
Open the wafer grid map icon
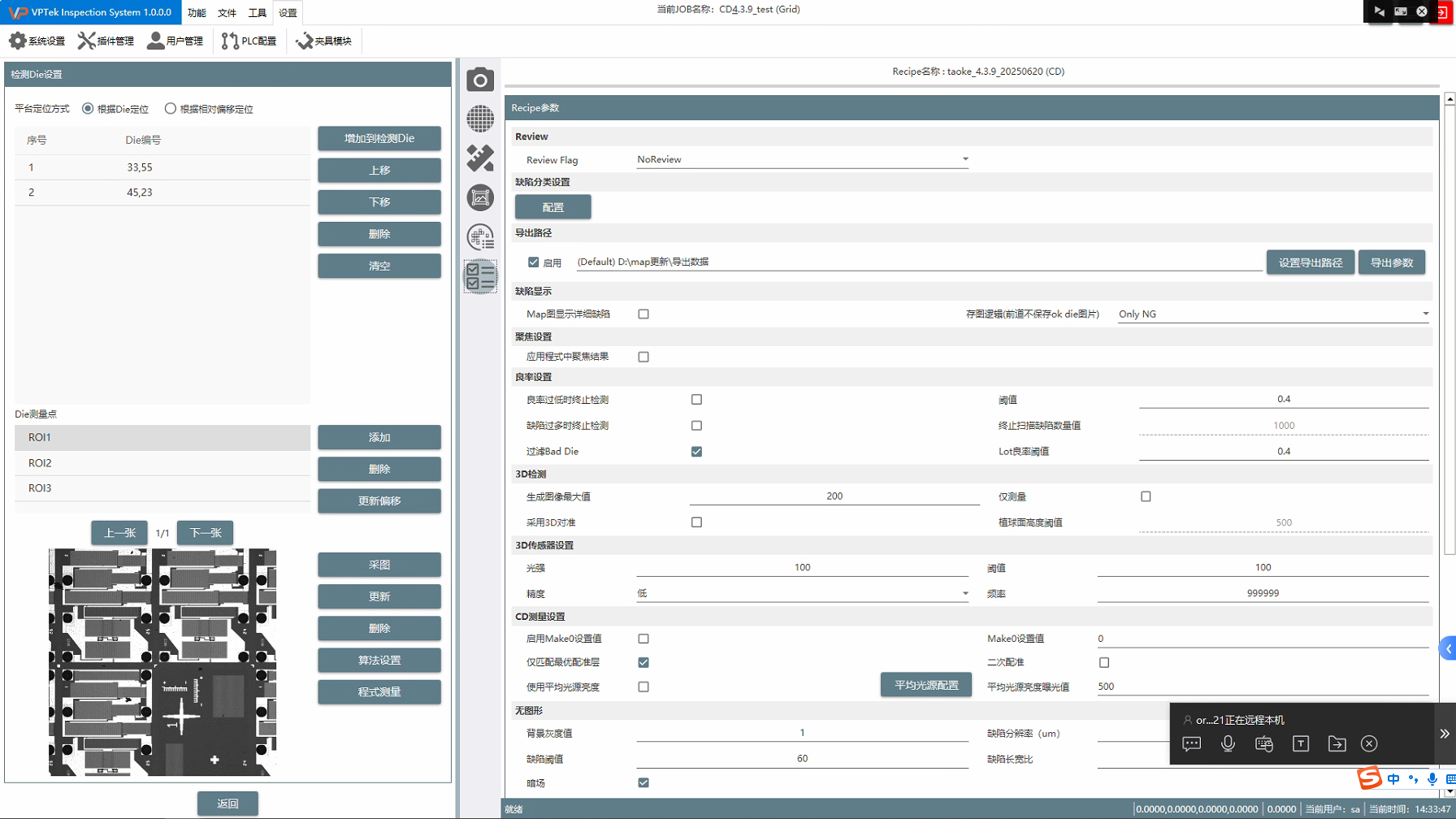tap(480, 119)
